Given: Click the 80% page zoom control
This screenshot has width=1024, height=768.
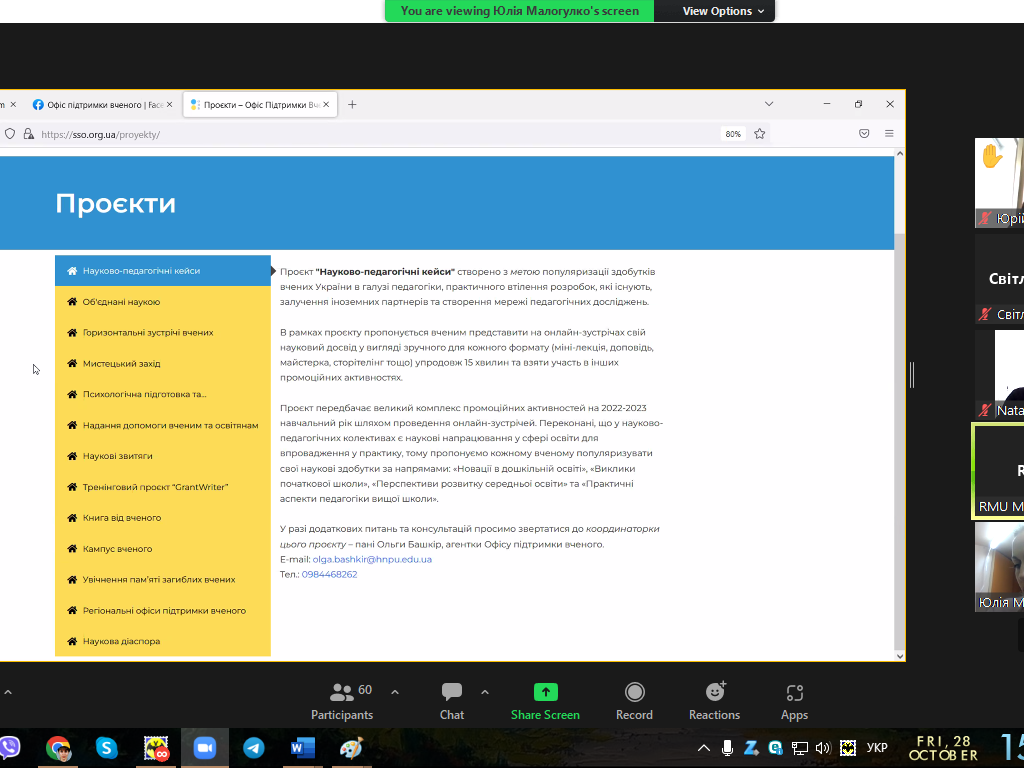Looking at the screenshot, I should point(732,133).
